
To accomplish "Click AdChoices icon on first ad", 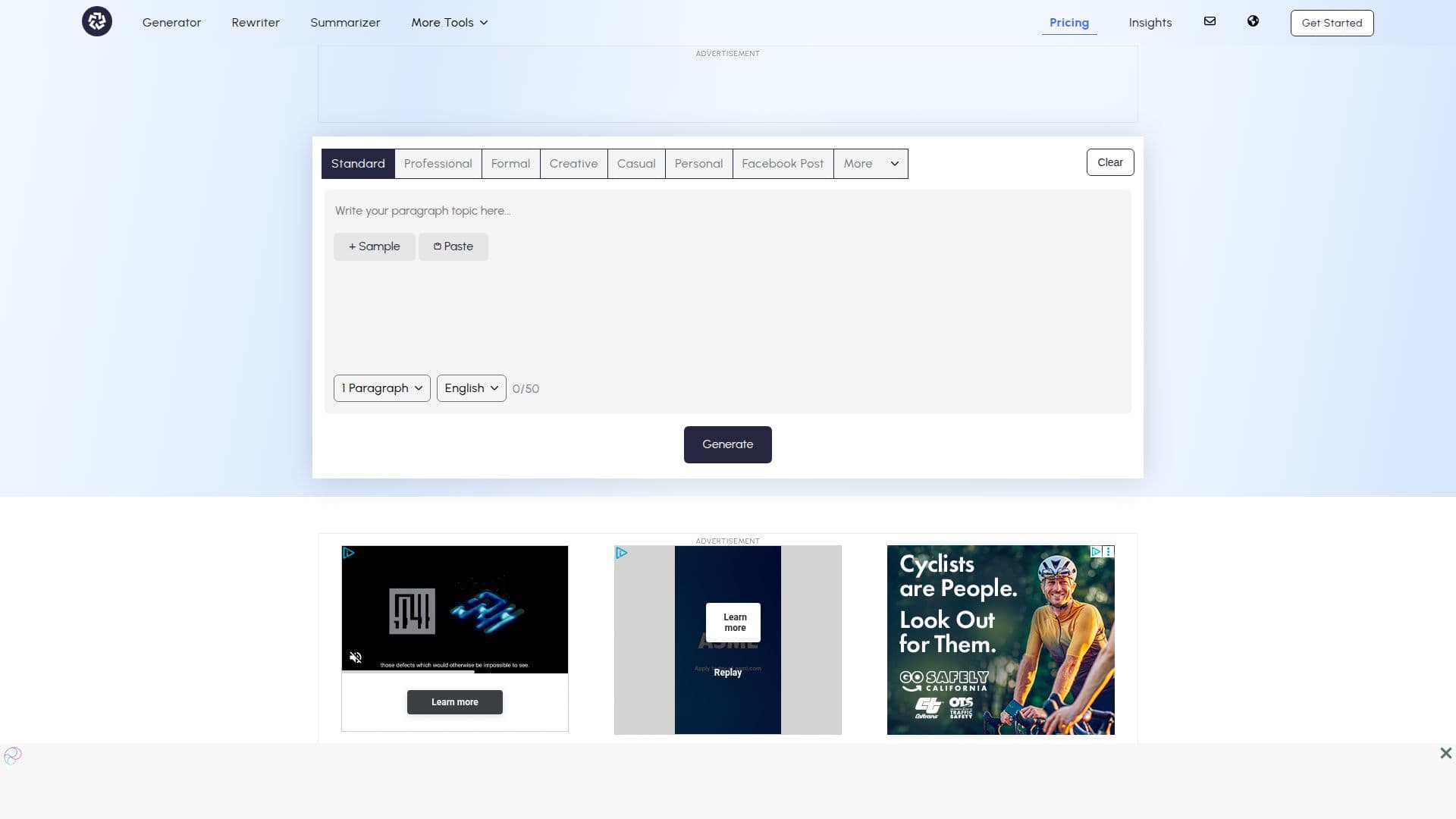I will click(x=349, y=553).
